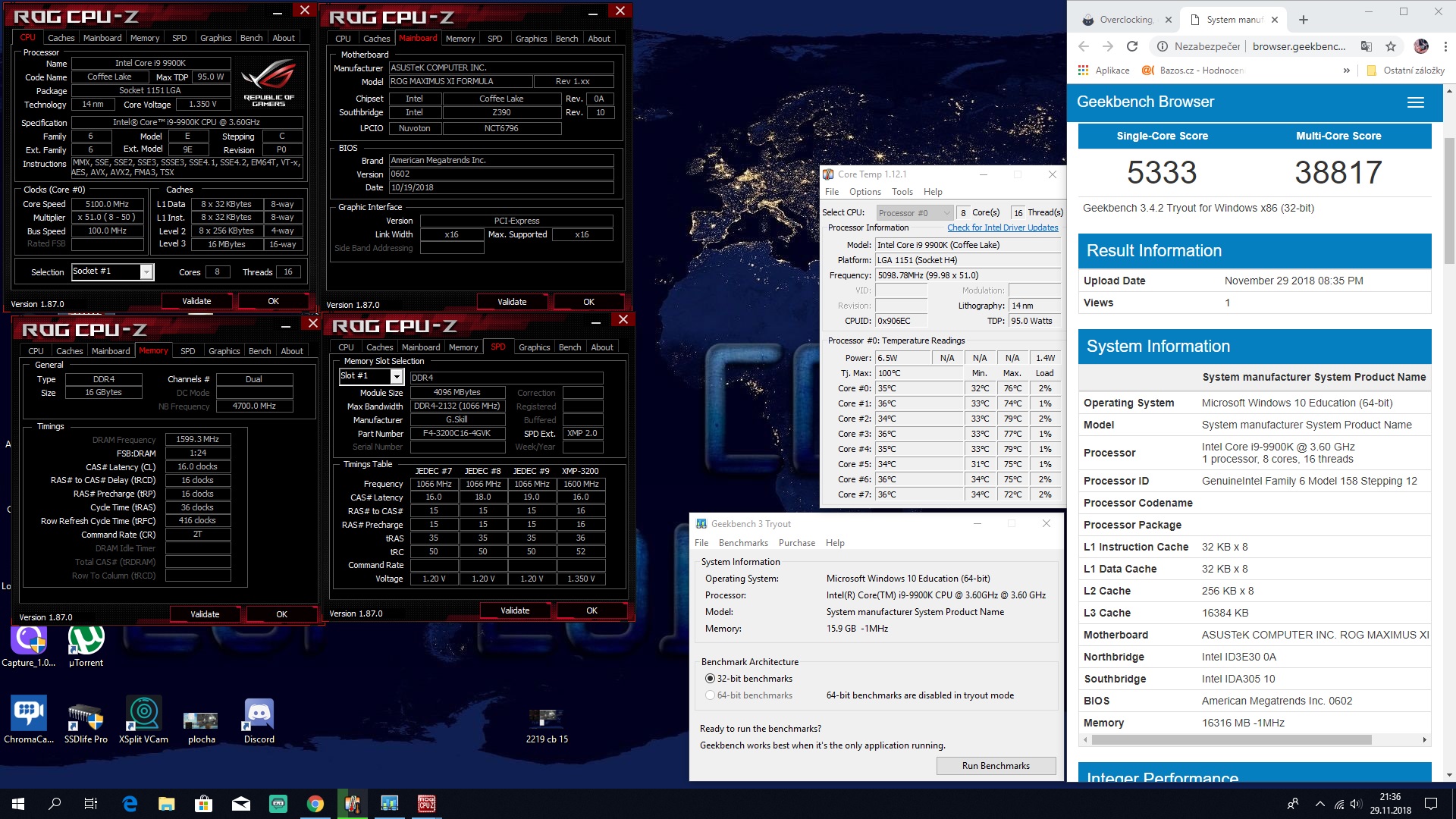Select the 64-bit benchmarks radio button

(x=710, y=695)
